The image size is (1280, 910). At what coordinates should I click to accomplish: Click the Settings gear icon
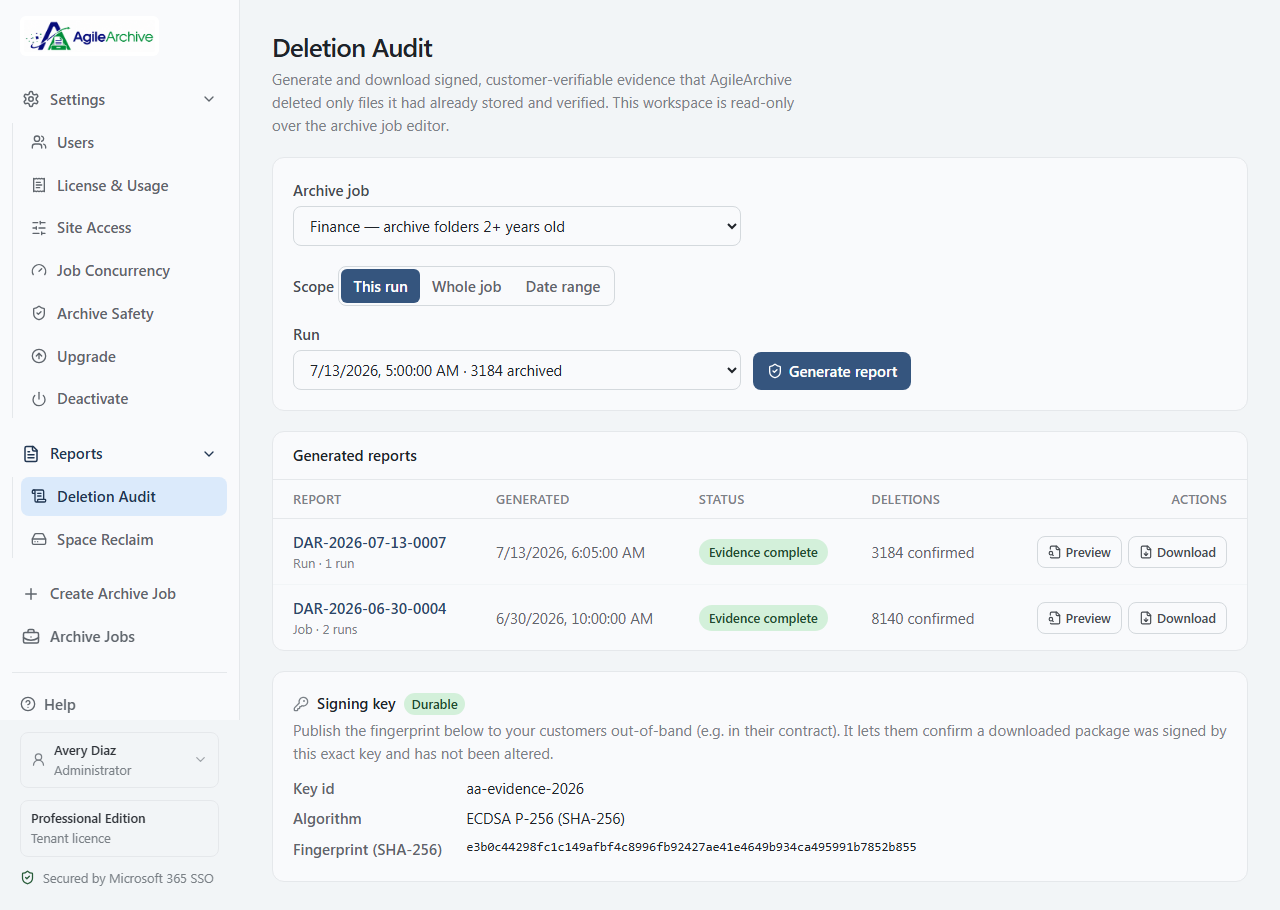point(31,100)
